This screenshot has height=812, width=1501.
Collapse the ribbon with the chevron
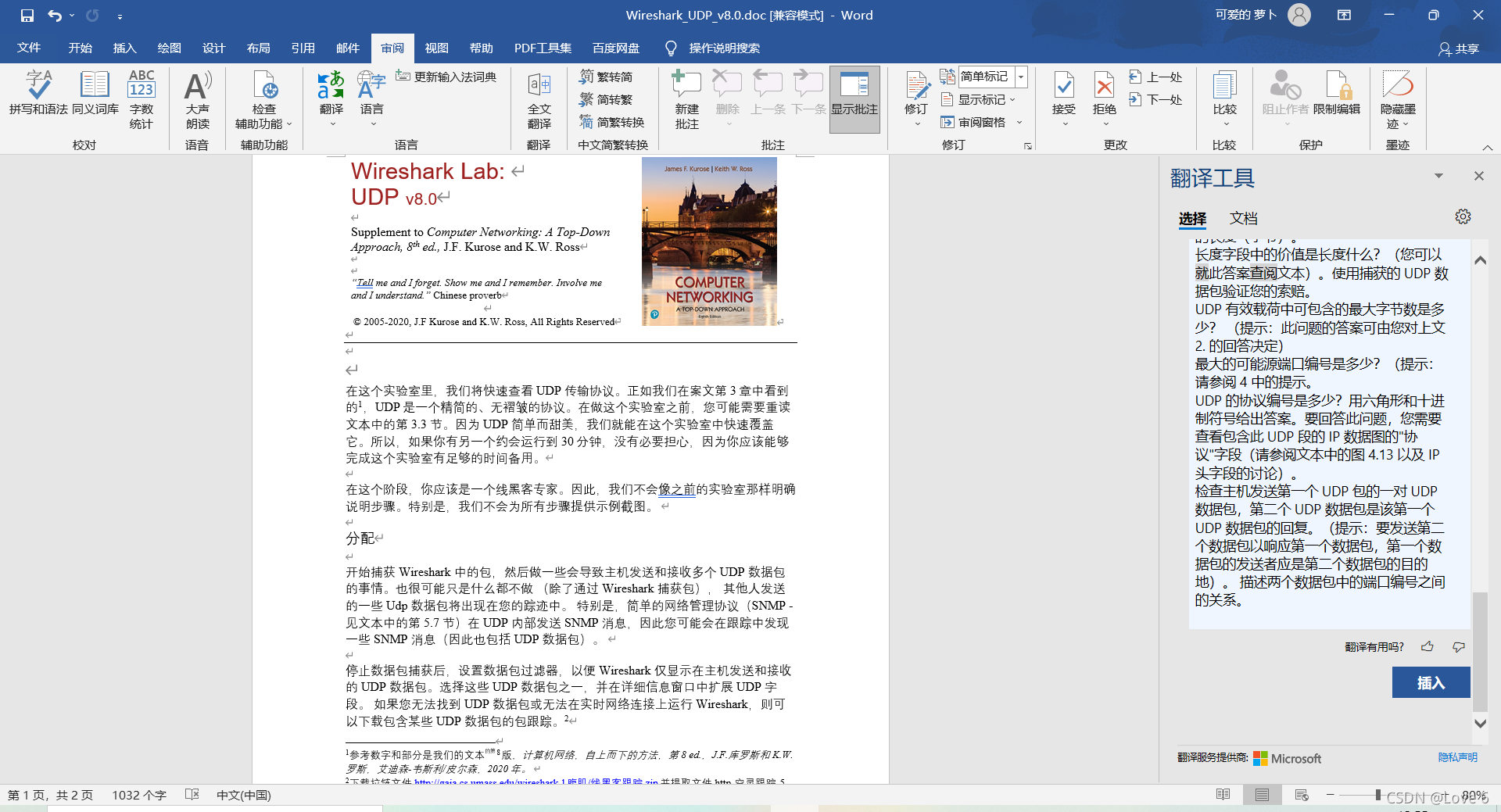(x=1487, y=147)
